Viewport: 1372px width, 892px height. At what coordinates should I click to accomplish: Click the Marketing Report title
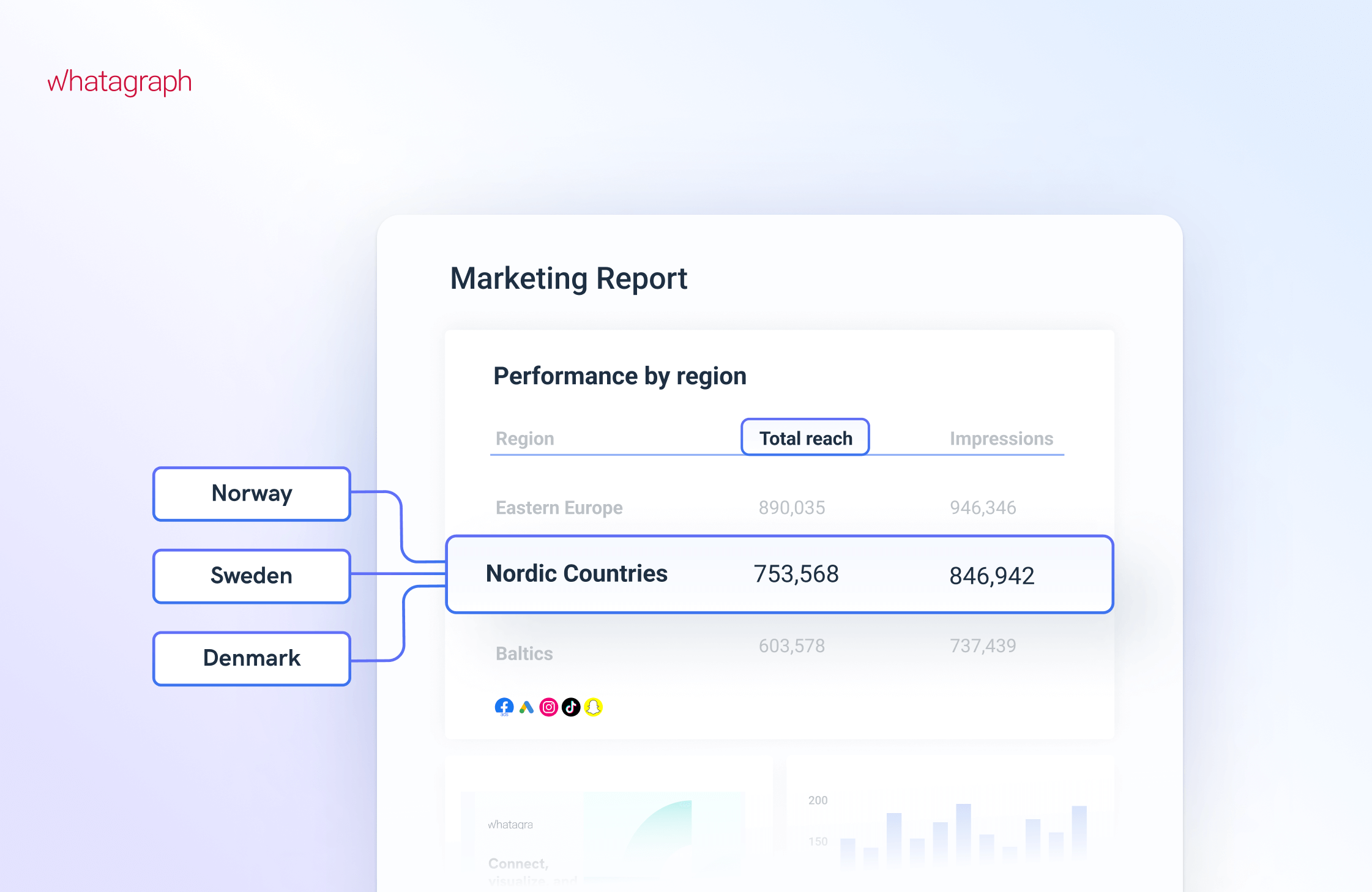pos(569,279)
